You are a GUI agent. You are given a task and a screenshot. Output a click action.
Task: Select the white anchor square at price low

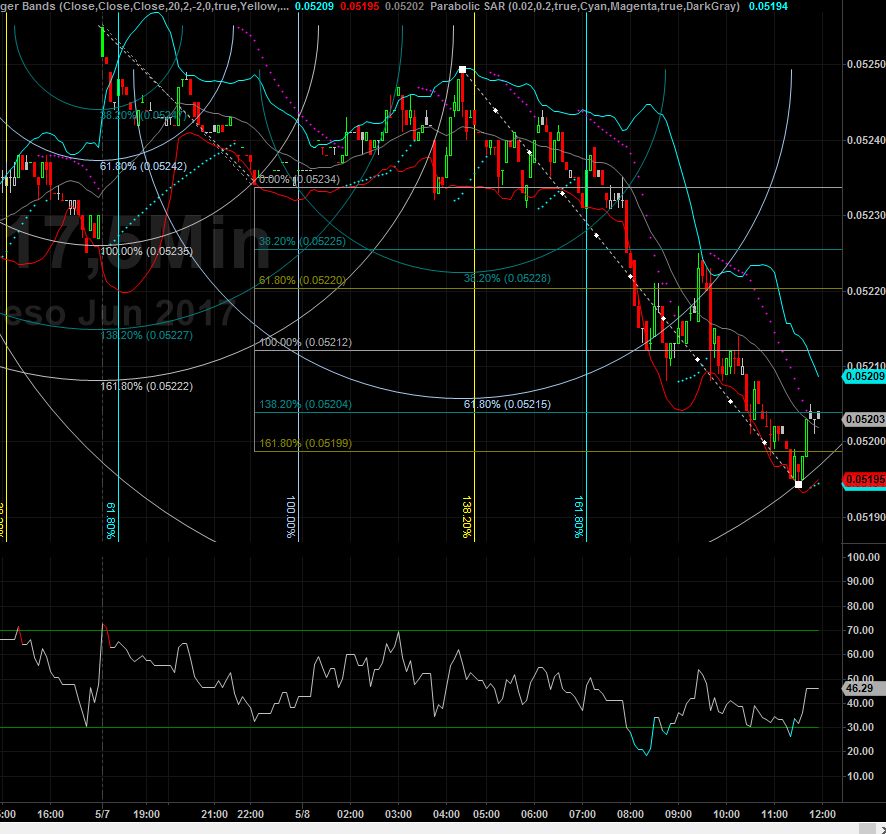click(797, 484)
